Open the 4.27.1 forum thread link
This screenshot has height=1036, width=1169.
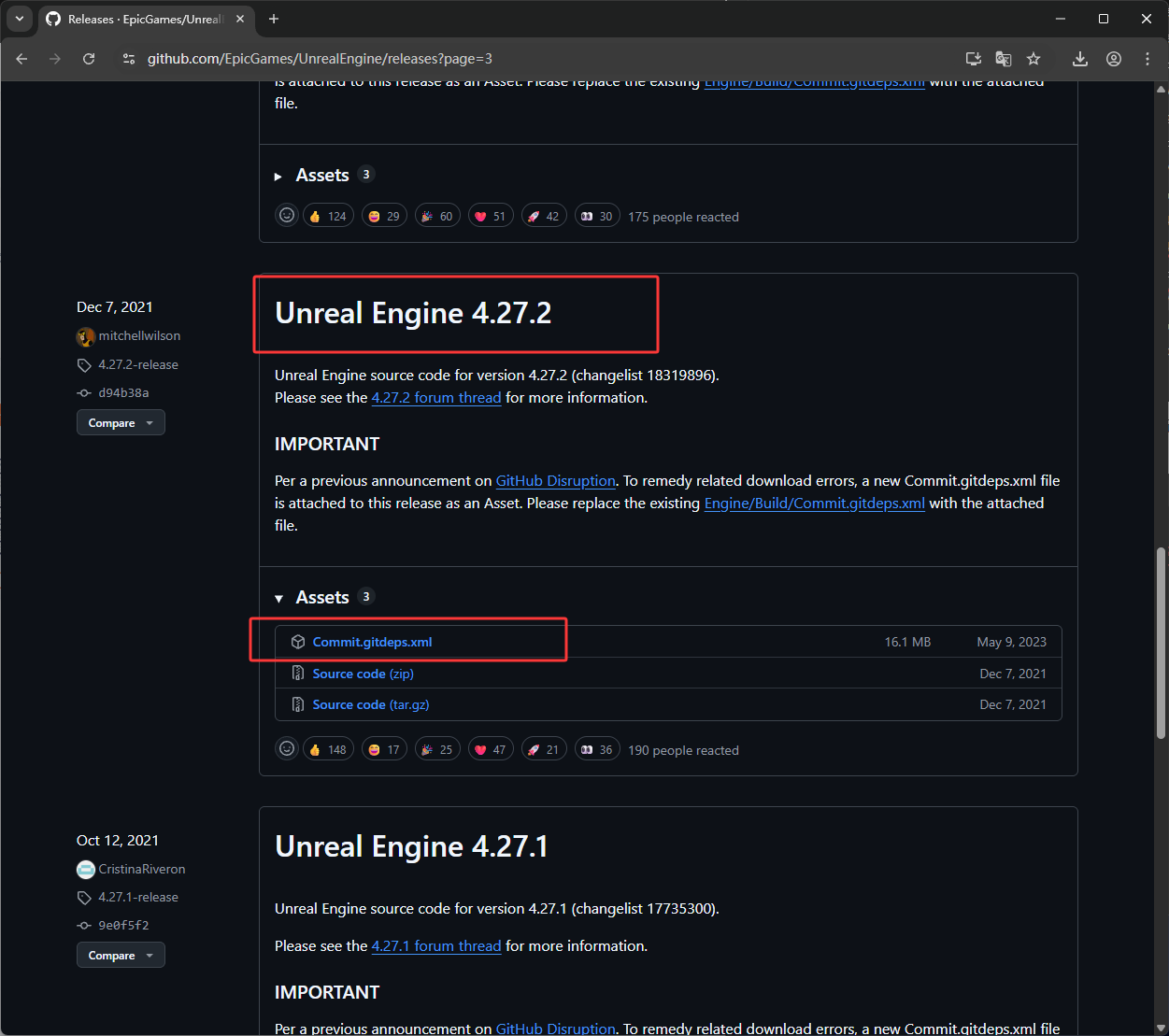pos(436,946)
